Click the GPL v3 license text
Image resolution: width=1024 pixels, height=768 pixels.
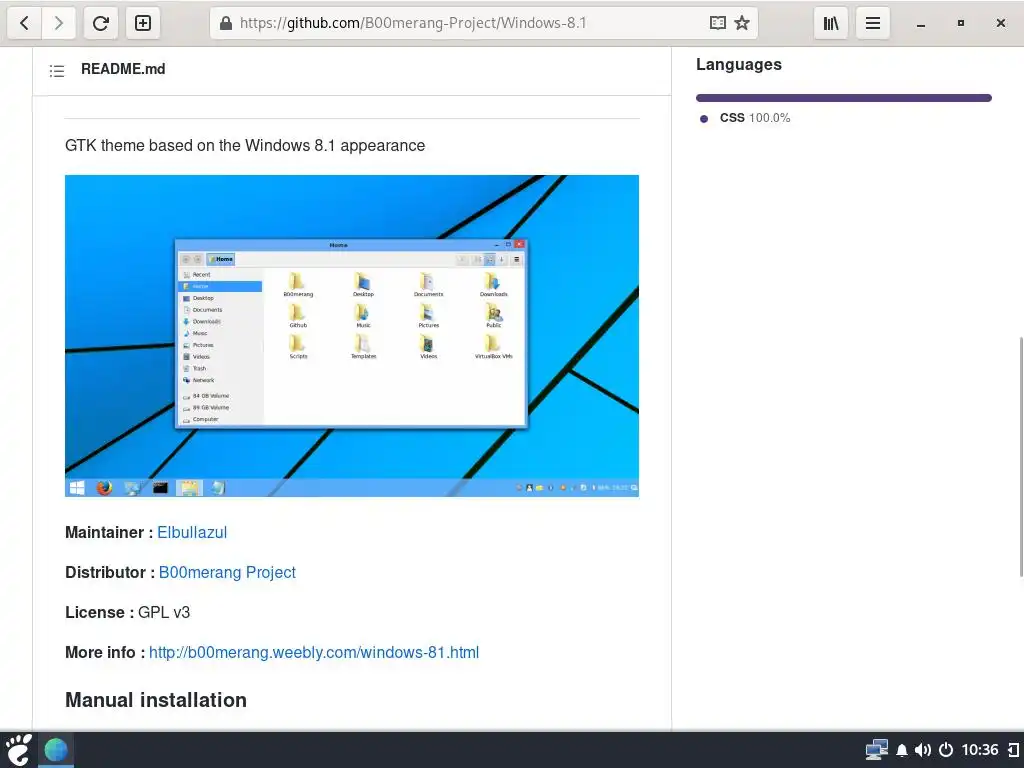click(164, 613)
